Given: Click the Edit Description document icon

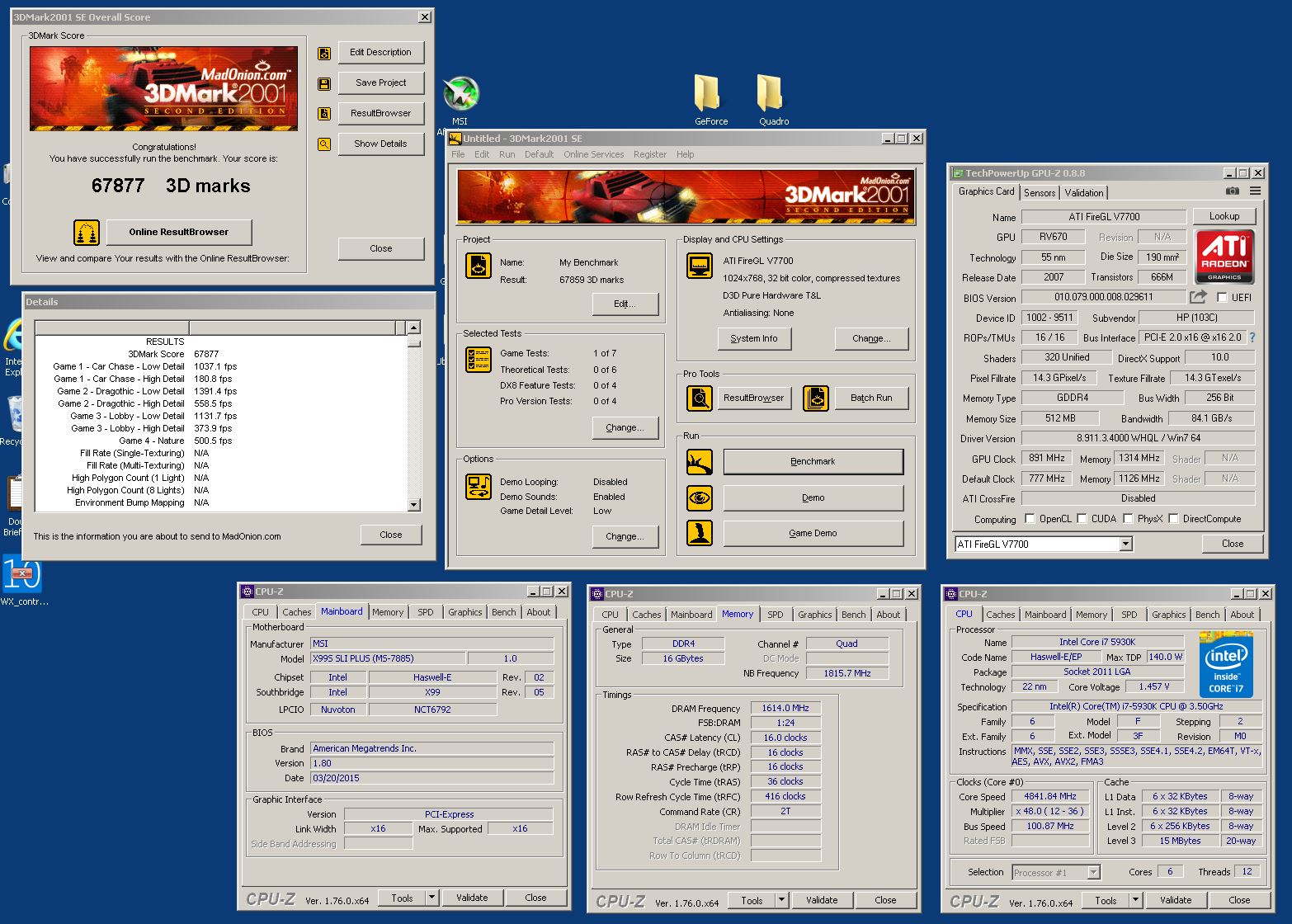Looking at the screenshot, I should click(x=324, y=53).
